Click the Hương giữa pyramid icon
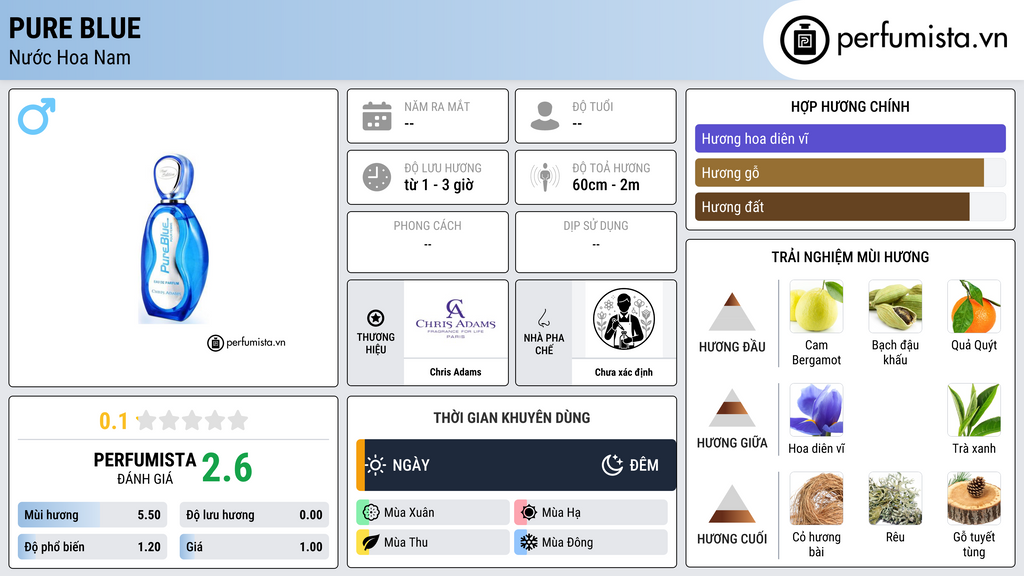Screen dimensions: 1024x576 click(732, 408)
